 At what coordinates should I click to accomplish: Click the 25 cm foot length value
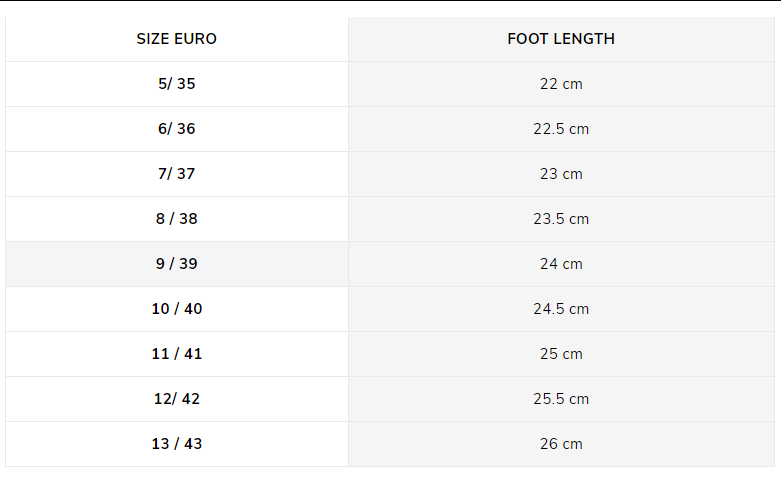click(561, 354)
